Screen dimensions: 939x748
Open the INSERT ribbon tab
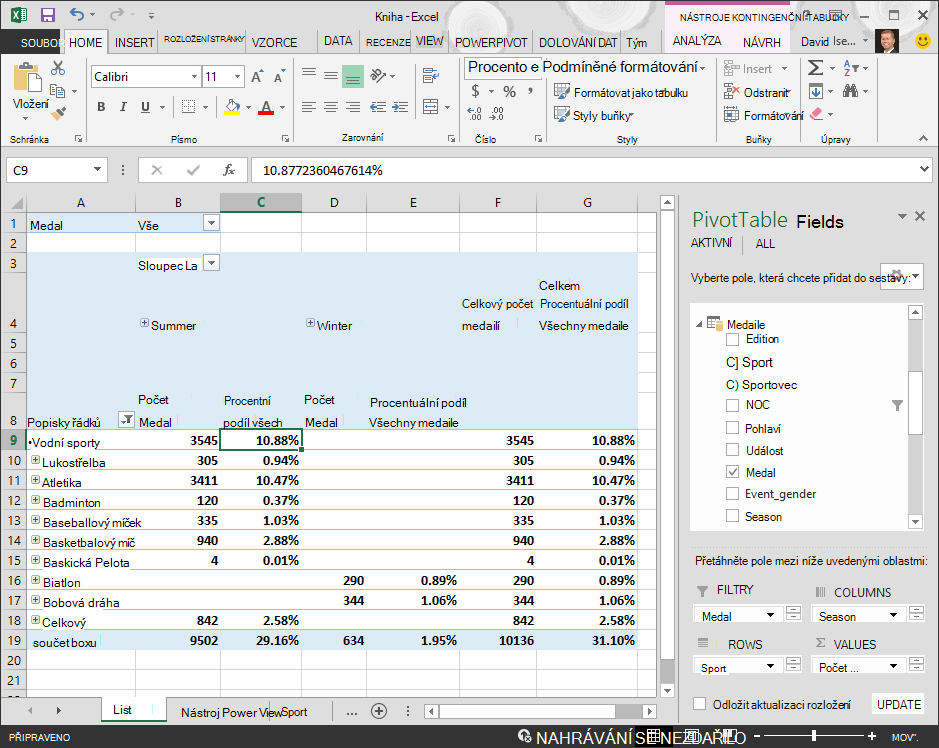coord(135,43)
